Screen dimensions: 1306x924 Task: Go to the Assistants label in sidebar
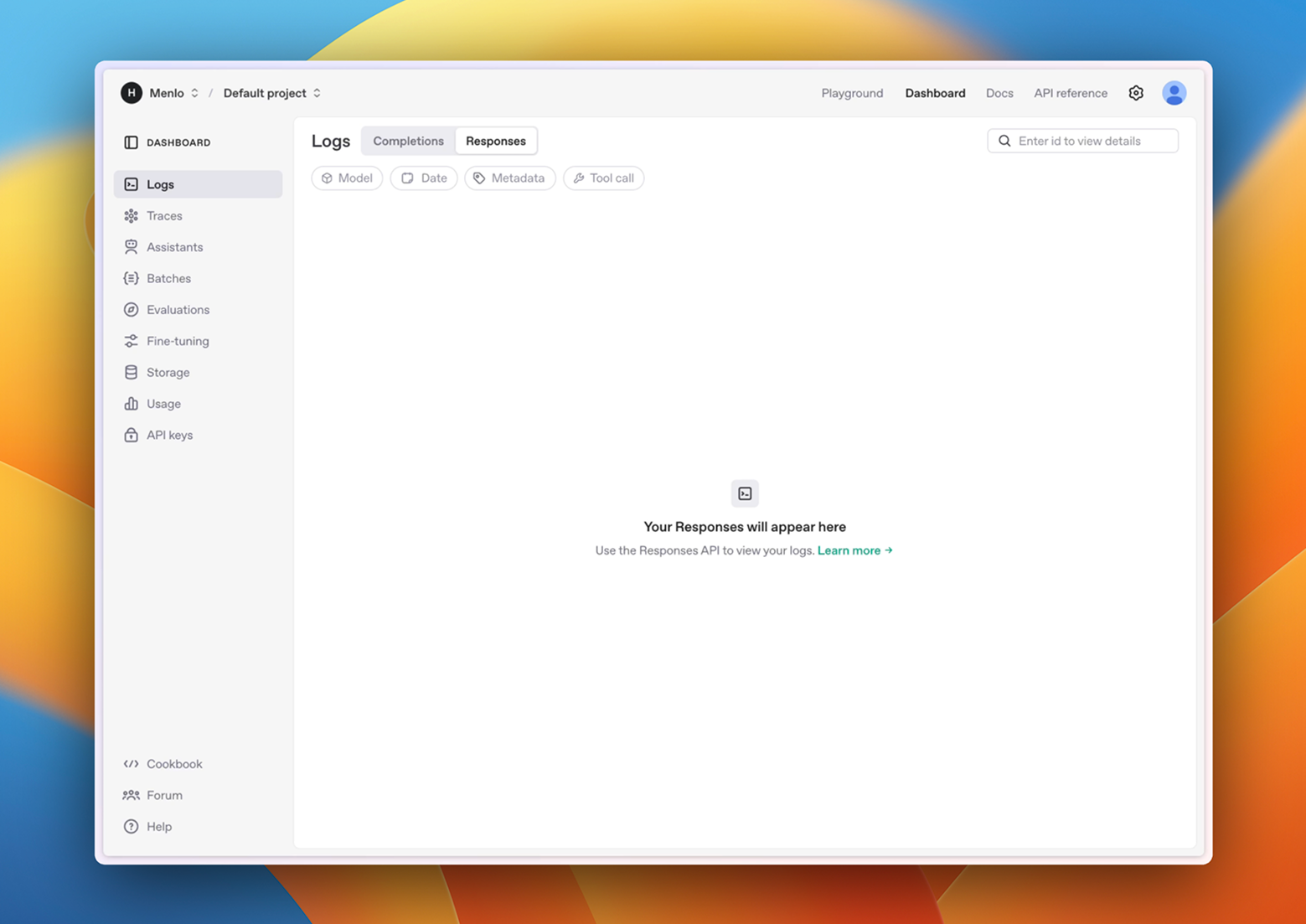coord(175,247)
